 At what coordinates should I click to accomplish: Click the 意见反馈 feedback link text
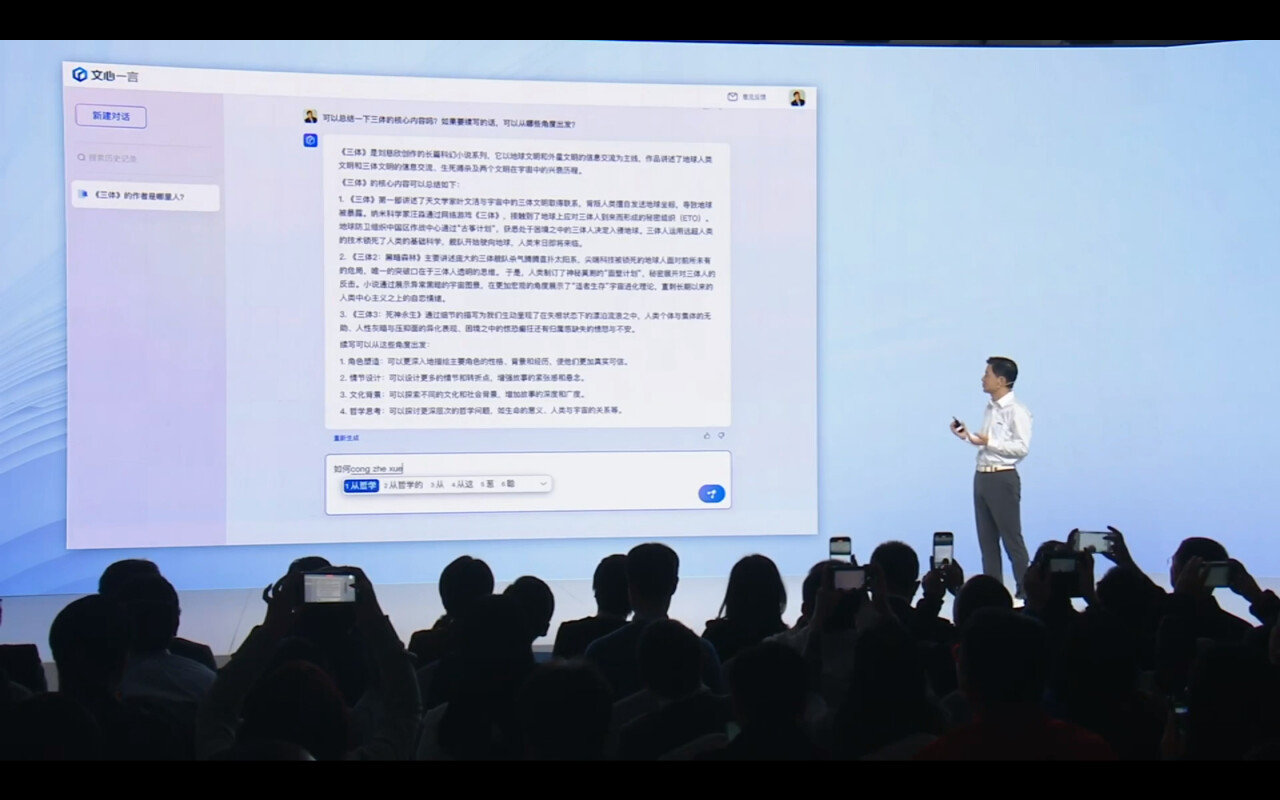point(753,97)
